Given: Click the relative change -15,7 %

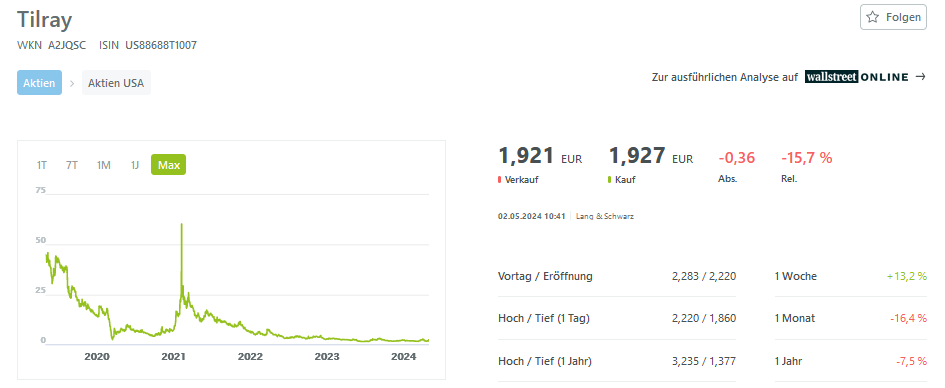Looking at the screenshot, I should tap(806, 158).
